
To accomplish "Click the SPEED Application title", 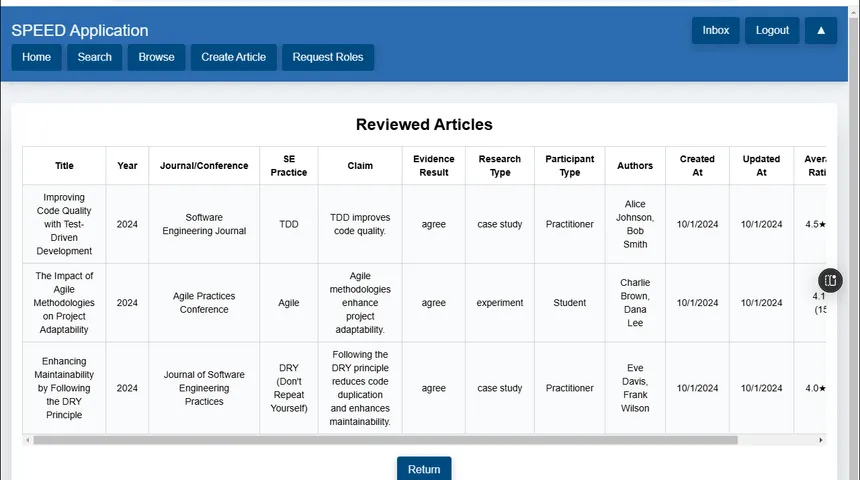I will pyautogui.click(x=80, y=31).
